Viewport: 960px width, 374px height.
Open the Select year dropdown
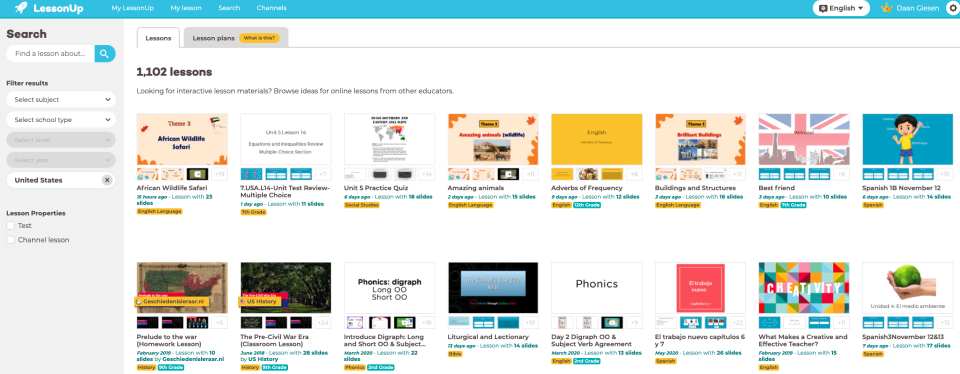click(x=61, y=160)
